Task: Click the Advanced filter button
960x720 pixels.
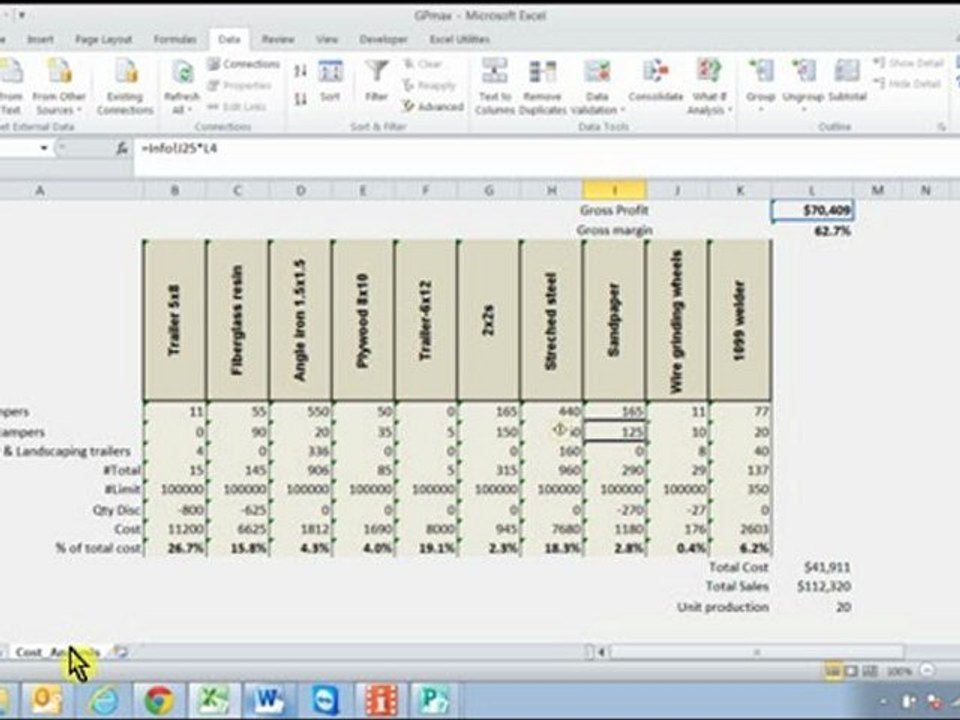Action: [433, 107]
